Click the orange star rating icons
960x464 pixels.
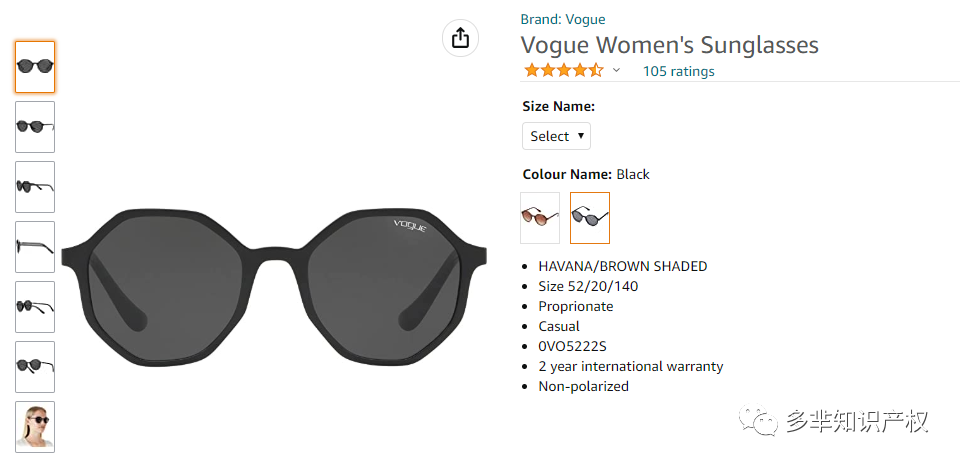(564, 70)
